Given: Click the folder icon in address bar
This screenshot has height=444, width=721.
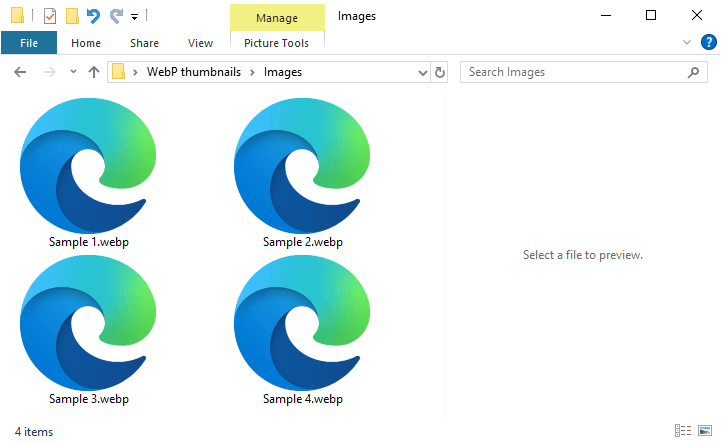Looking at the screenshot, I should 119,72.
